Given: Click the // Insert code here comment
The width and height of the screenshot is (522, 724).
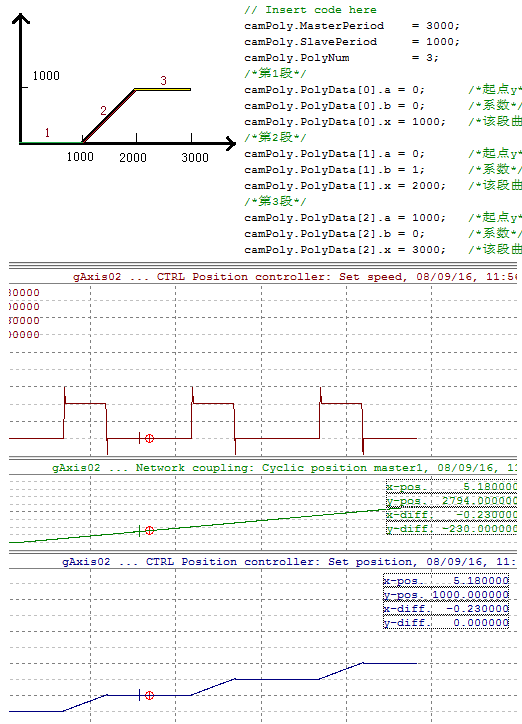Looking at the screenshot, I should (310, 10).
